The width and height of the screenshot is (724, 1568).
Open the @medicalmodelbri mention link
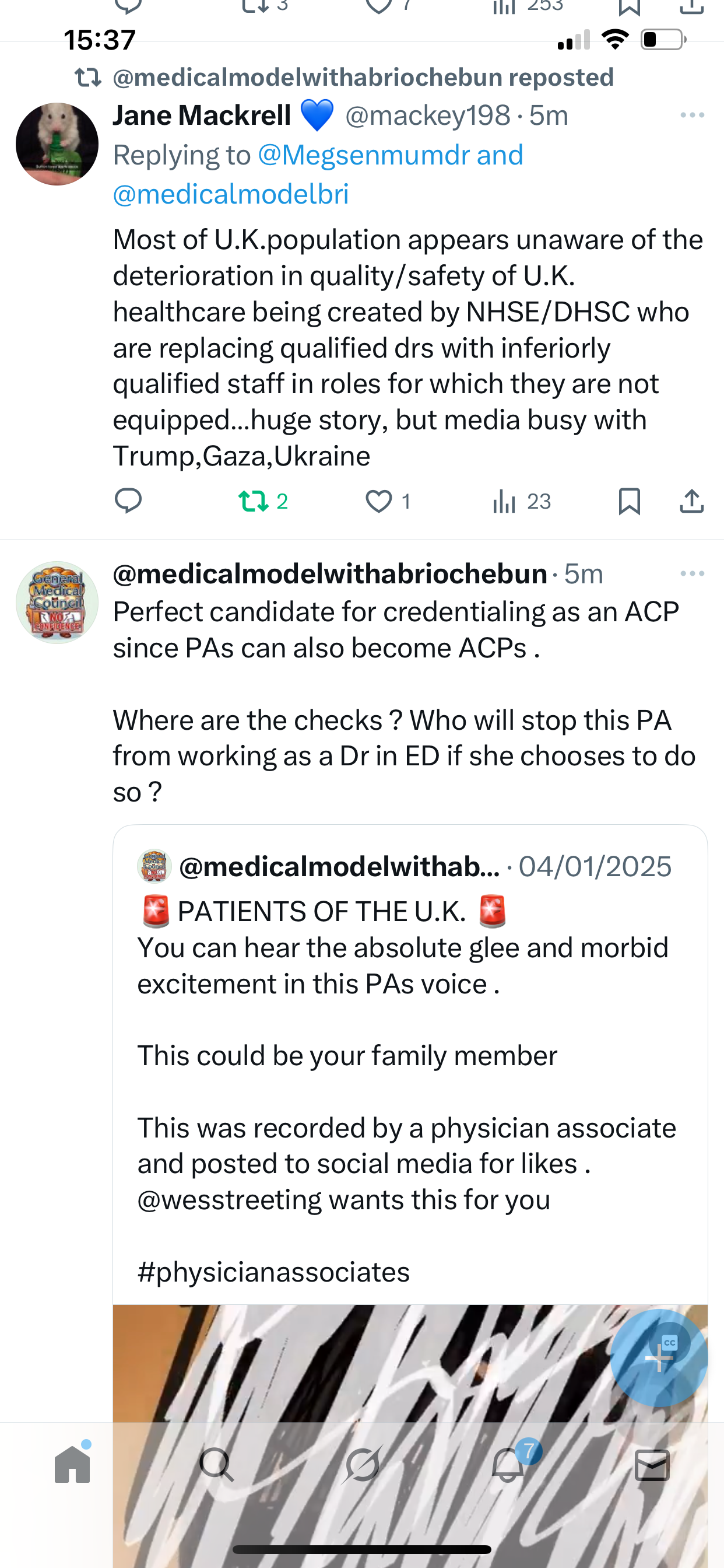[x=231, y=194]
